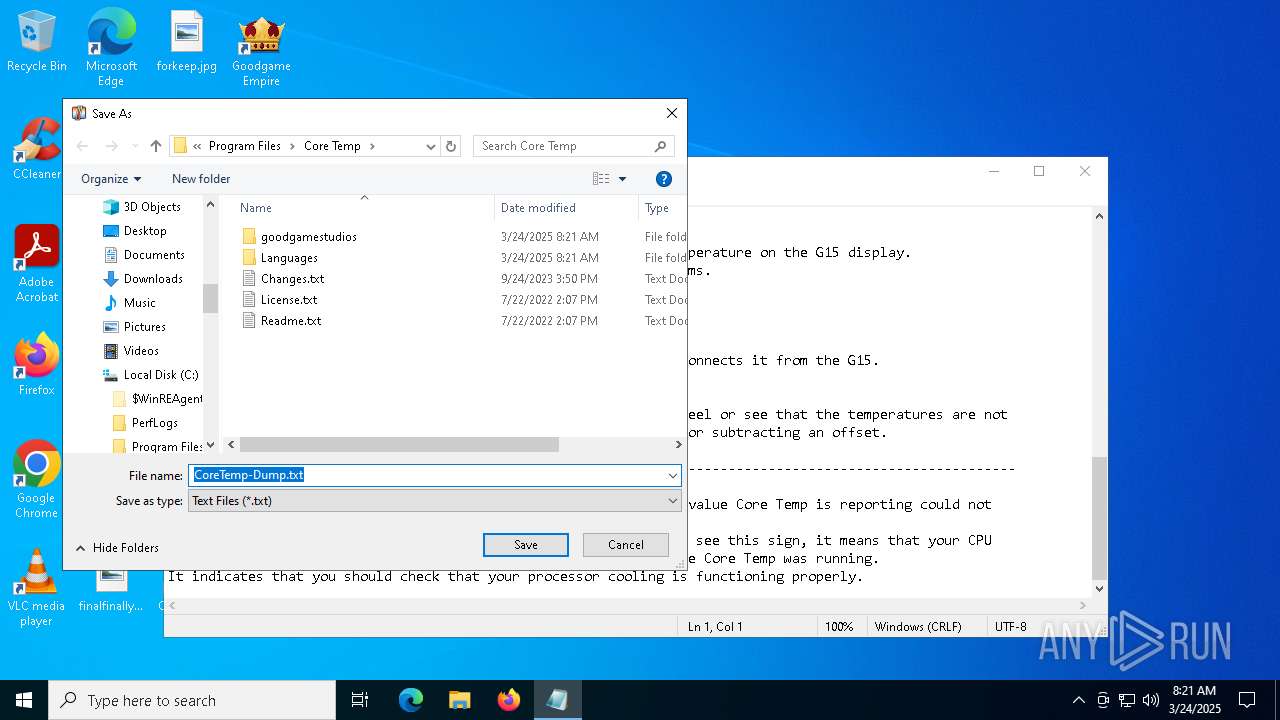Open notification center icon
This screenshot has width=1280, height=720.
coord(1247,700)
